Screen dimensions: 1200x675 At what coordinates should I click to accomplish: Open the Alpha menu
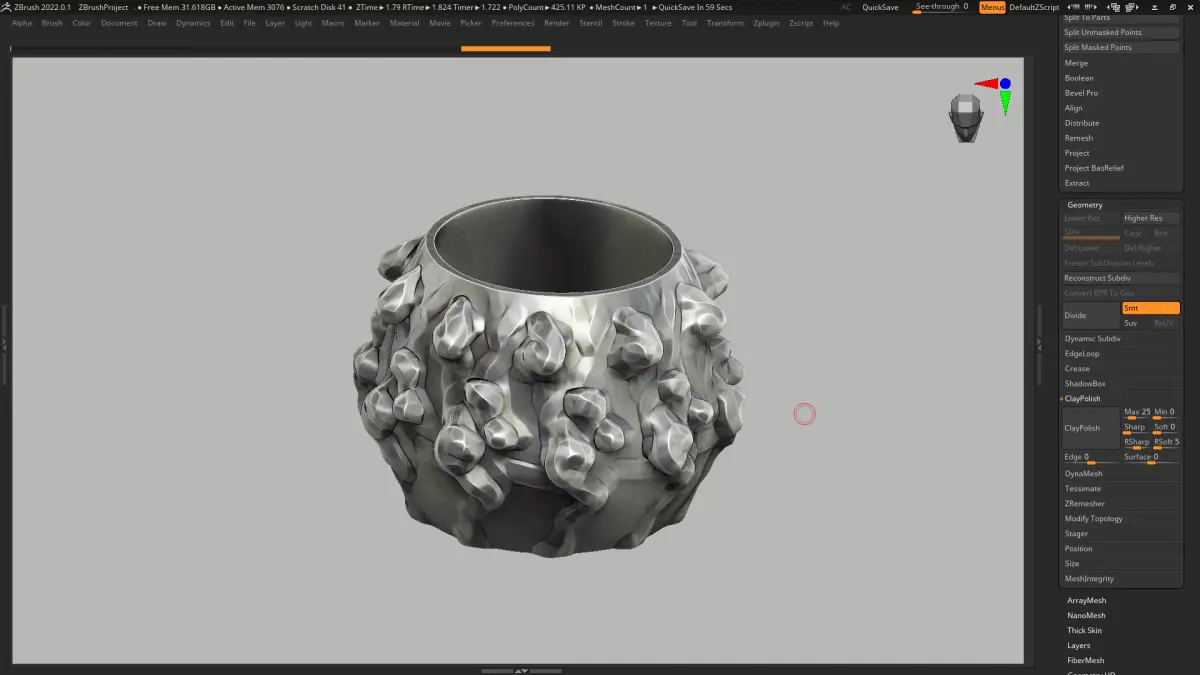pyautogui.click(x=22, y=23)
